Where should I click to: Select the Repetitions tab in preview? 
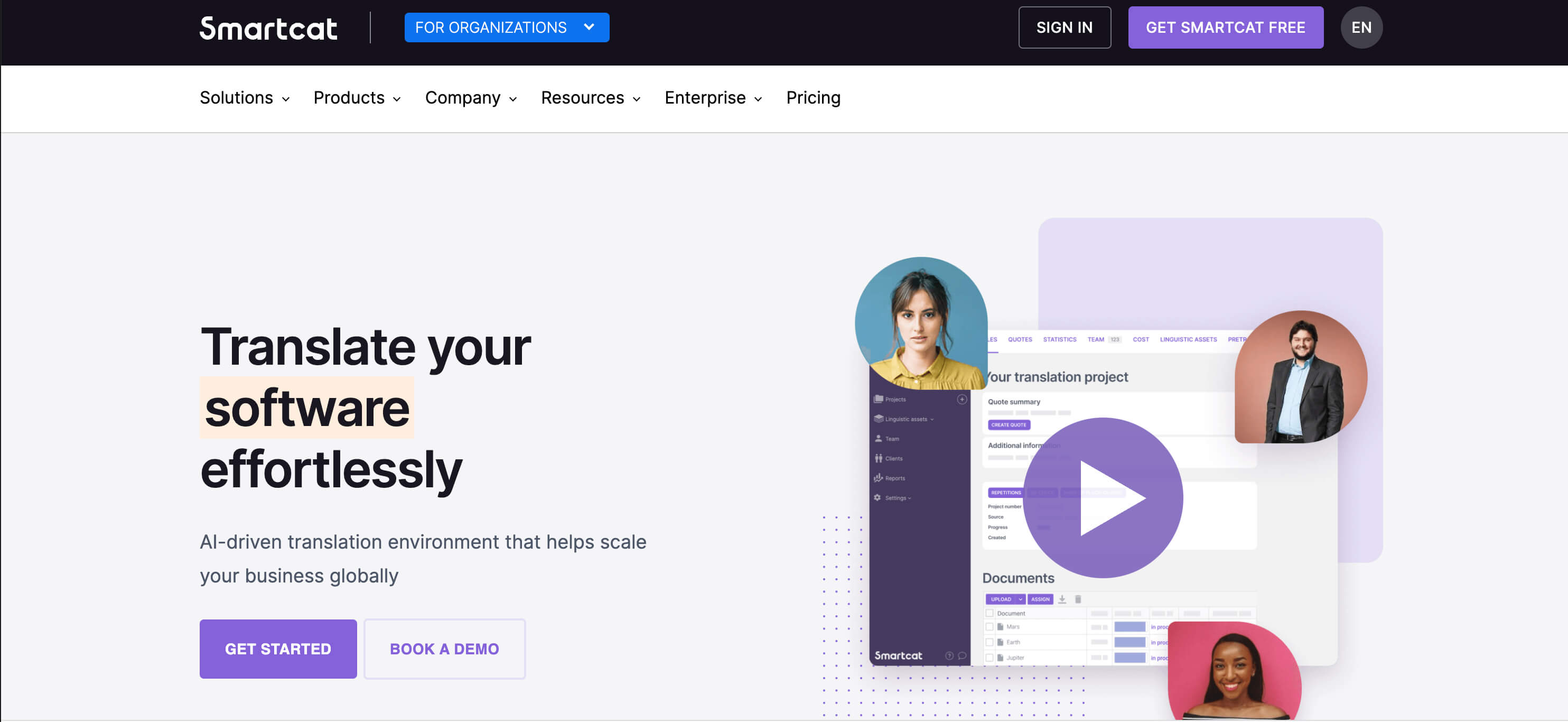click(1005, 493)
